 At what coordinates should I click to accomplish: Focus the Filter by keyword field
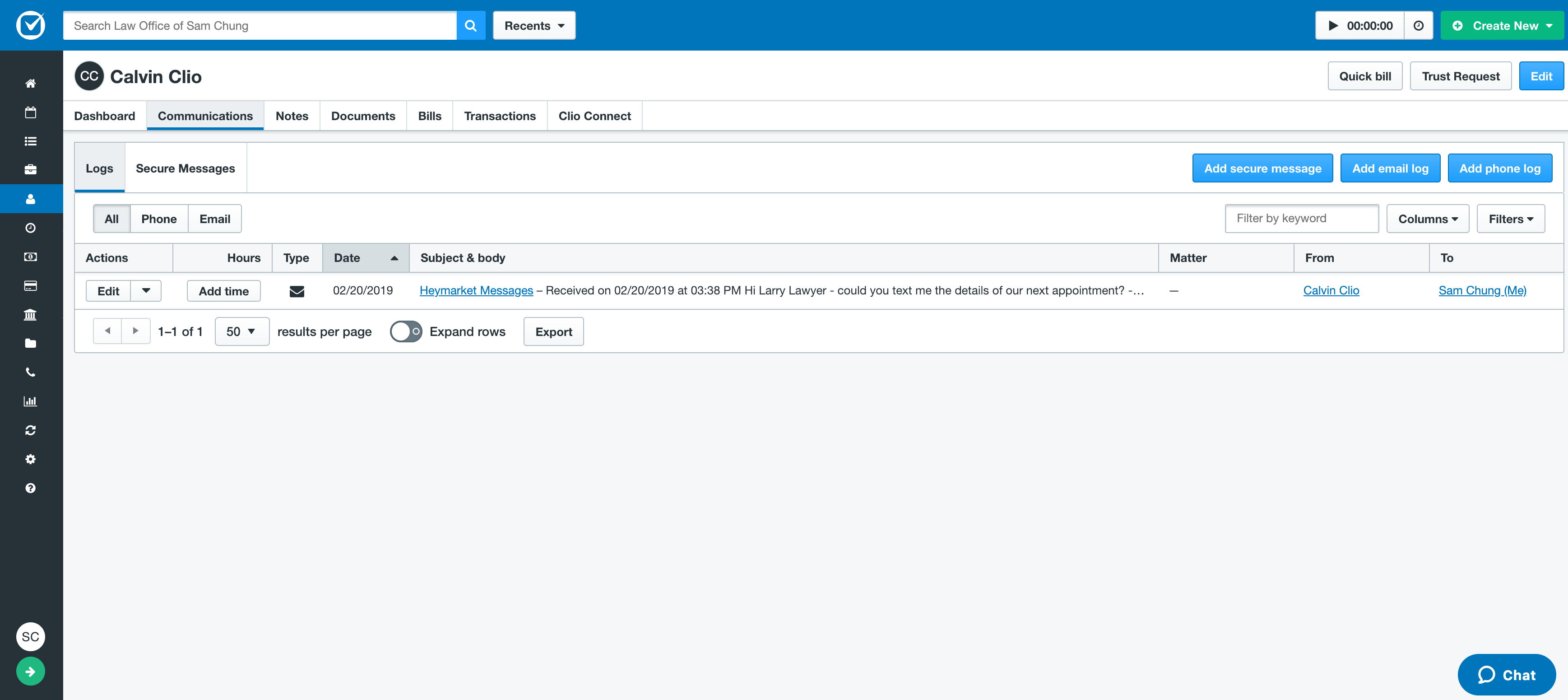(x=1301, y=218)
